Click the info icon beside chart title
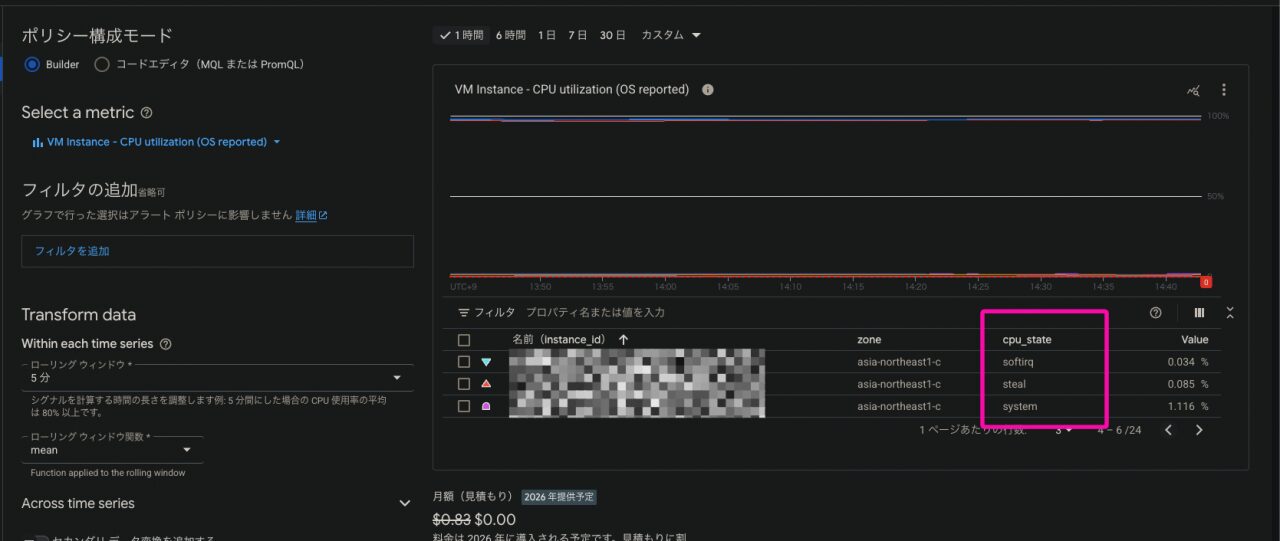 (708, 90)
